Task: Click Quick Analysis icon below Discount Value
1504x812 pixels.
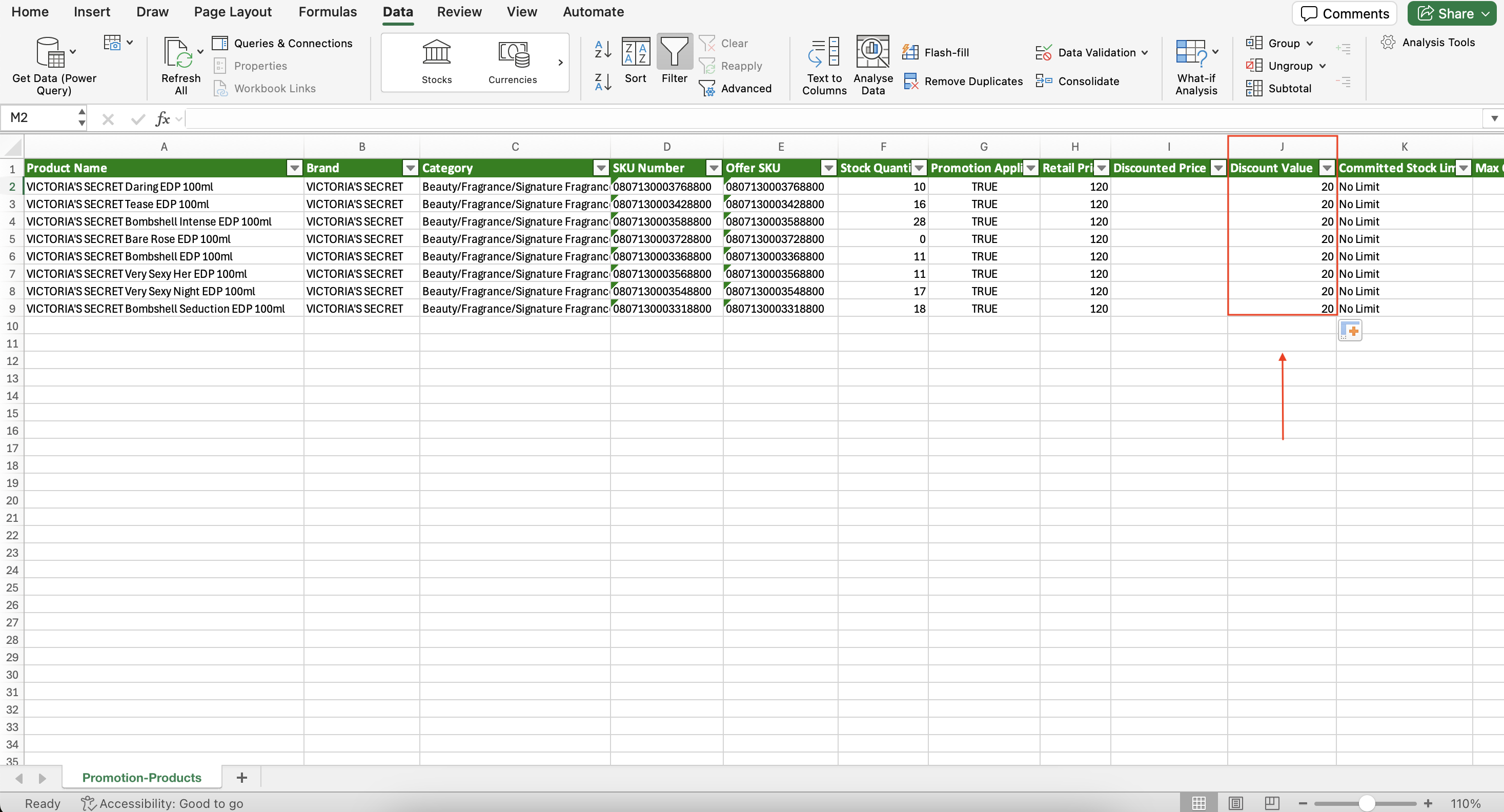Action: click(x=1349, y=331)
